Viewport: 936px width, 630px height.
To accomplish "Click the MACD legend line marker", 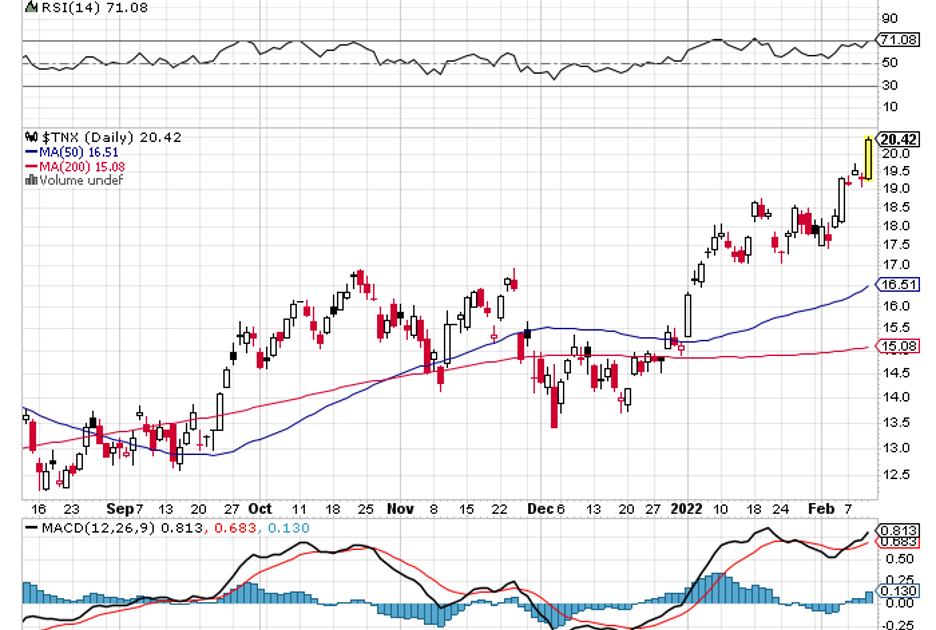I will click(x=30, y=527).
